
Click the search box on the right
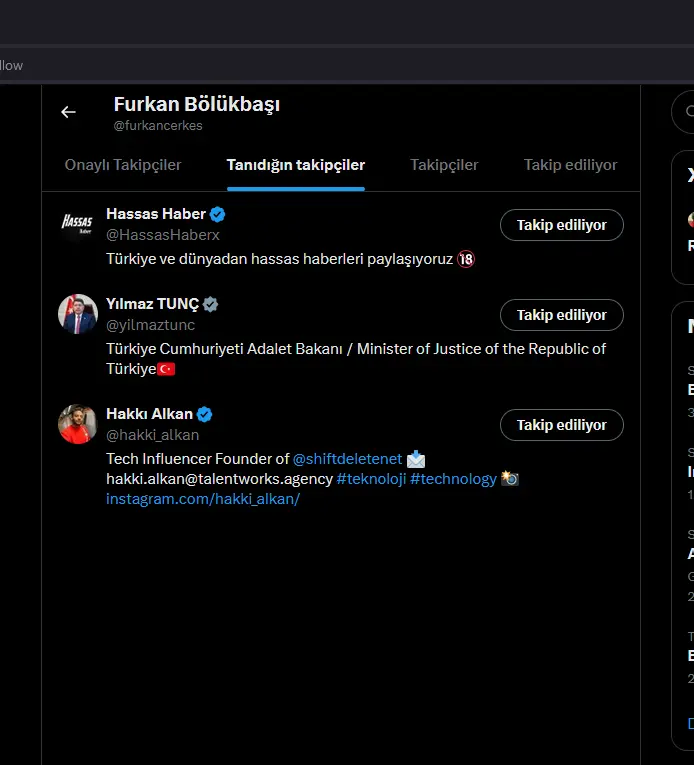click(683, 112)
